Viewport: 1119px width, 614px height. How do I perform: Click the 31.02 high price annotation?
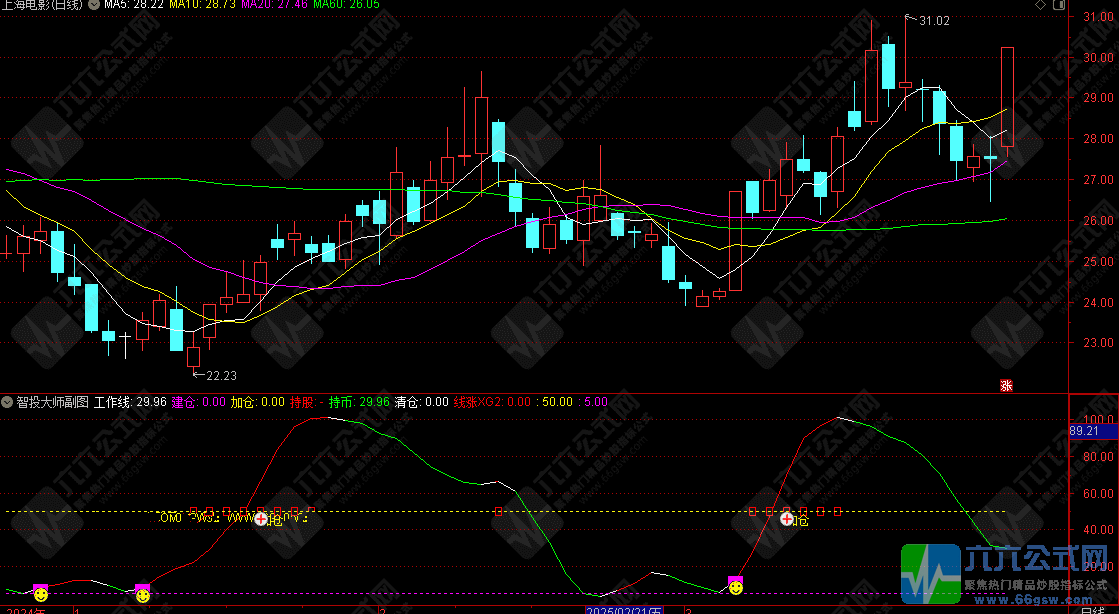coord(933,21)
